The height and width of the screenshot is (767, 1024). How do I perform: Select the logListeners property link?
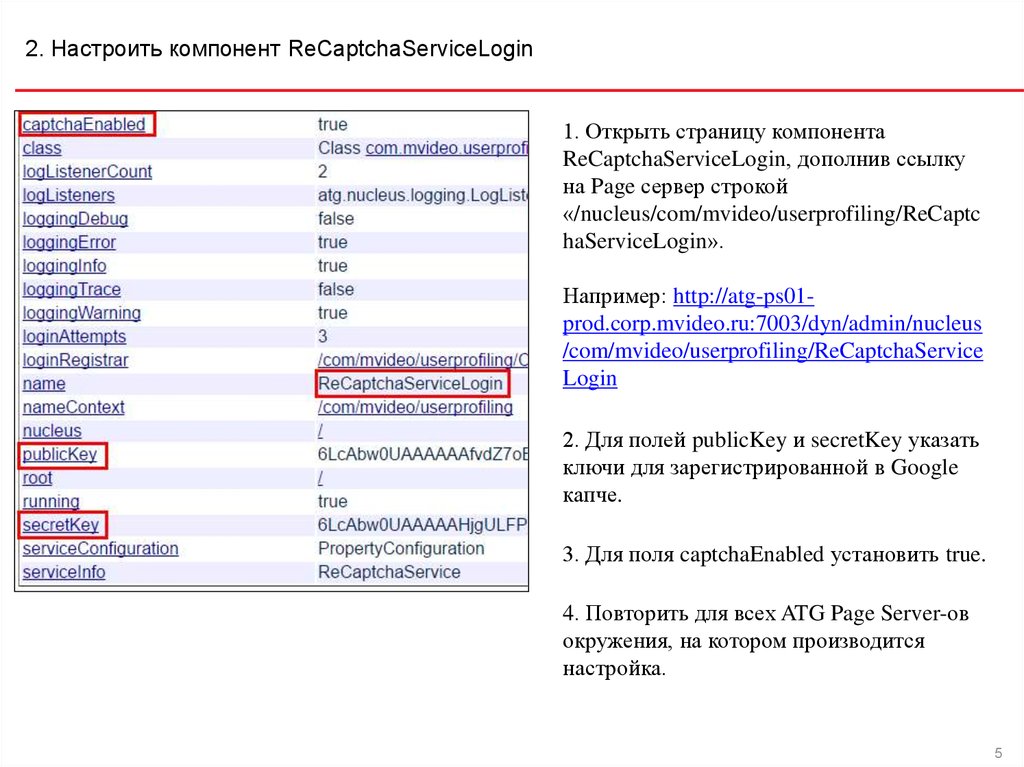point(68,195)
